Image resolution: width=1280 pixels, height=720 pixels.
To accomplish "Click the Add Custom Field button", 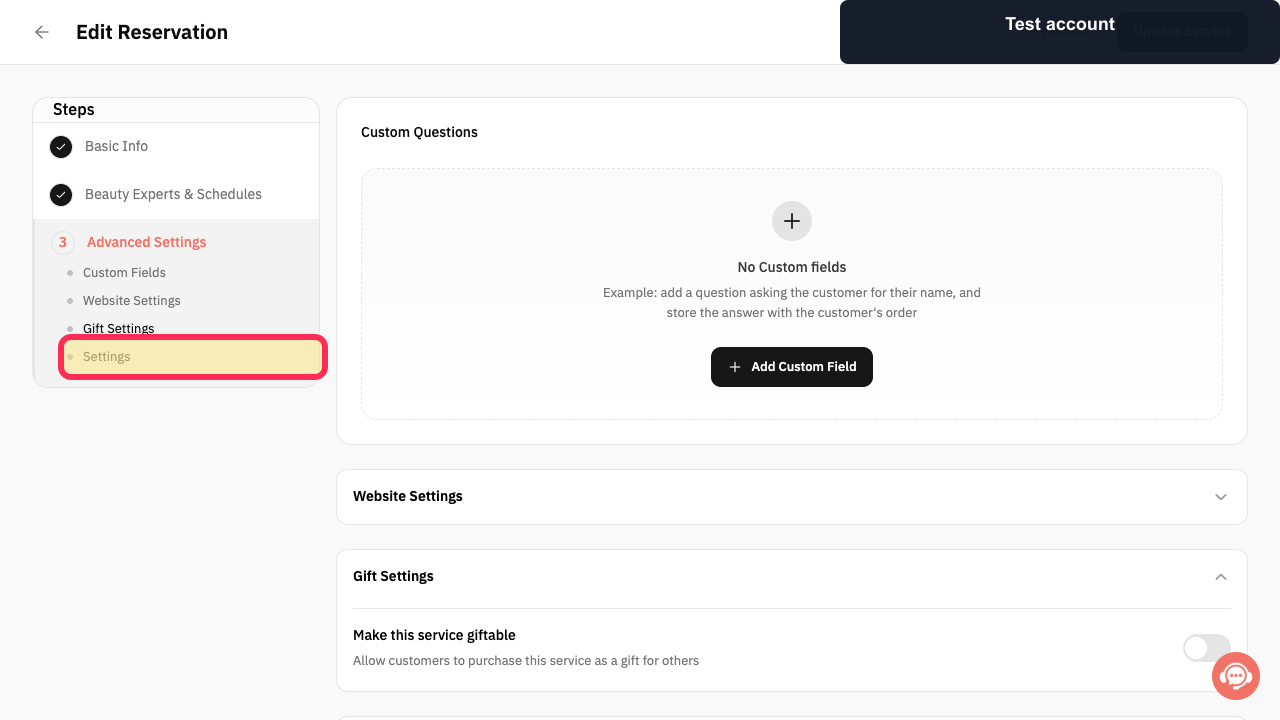I will pos(792,367).
